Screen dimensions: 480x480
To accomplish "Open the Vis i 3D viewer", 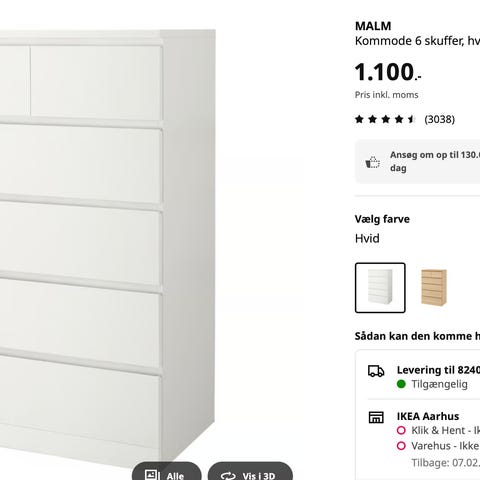I will click(250, 471).
